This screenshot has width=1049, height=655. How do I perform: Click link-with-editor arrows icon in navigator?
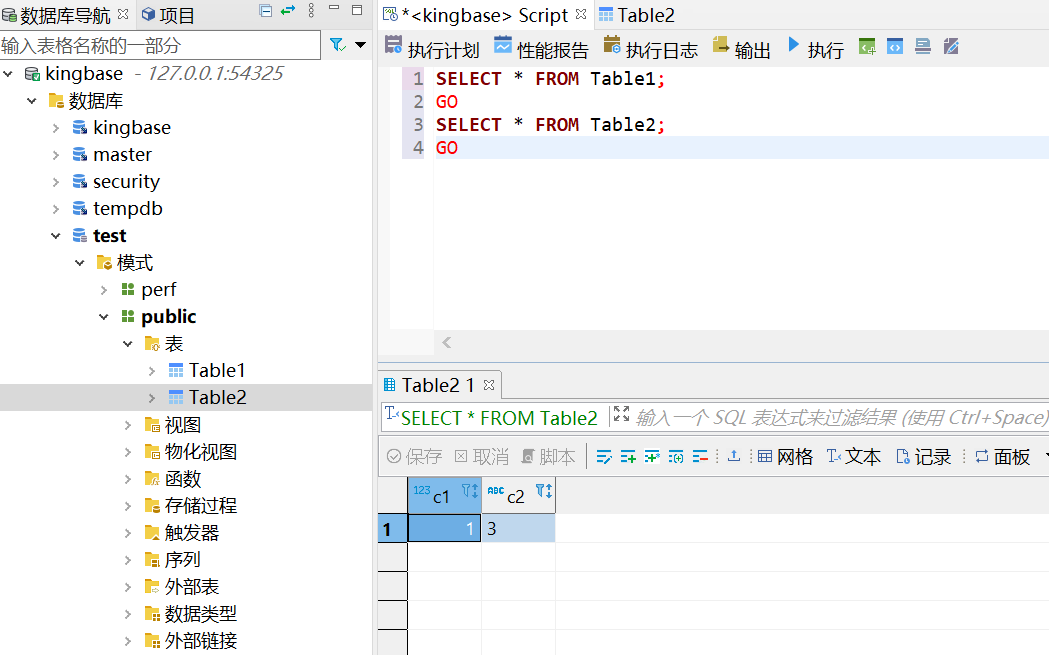coord(288,12)
